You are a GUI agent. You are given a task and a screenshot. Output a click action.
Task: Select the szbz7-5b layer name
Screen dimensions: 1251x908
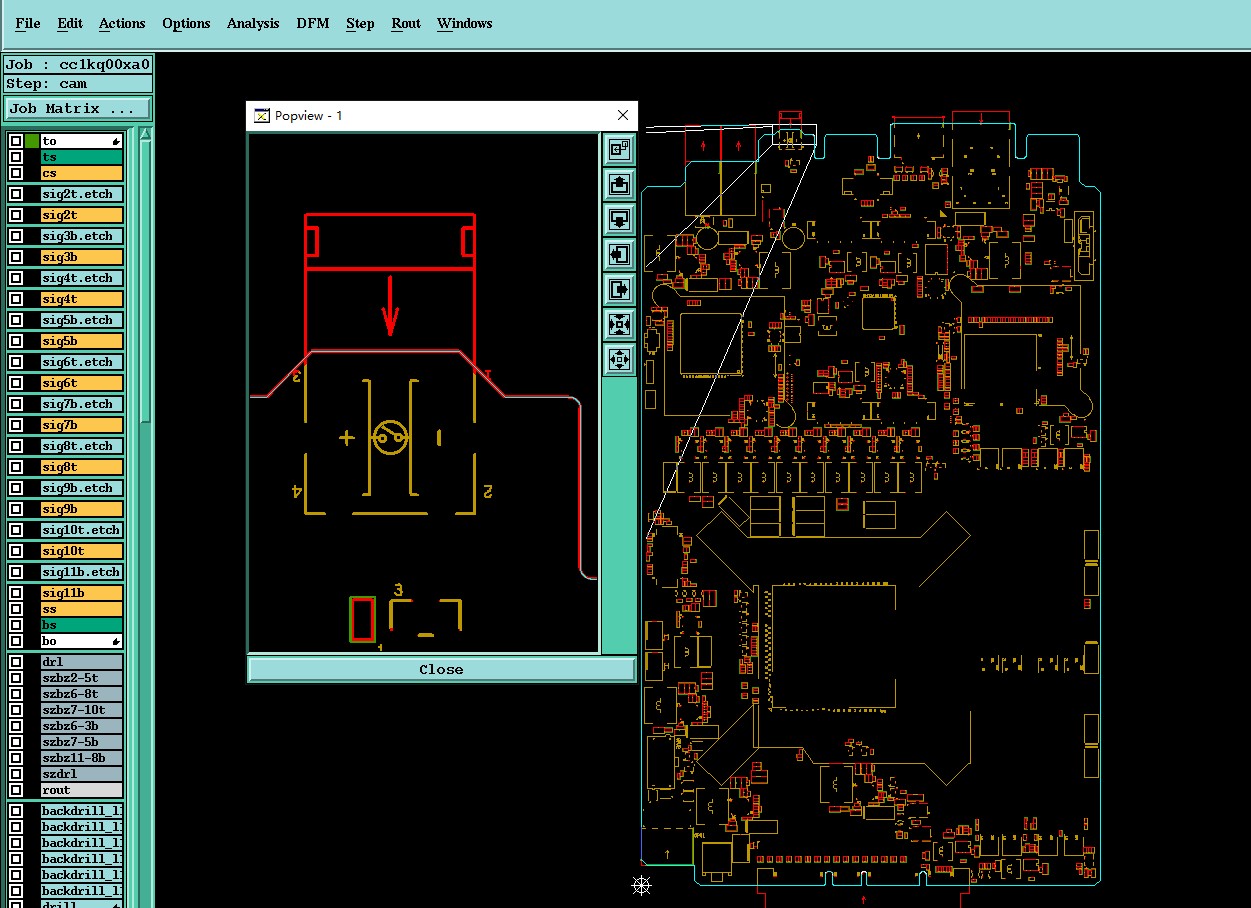coord(82,742)
